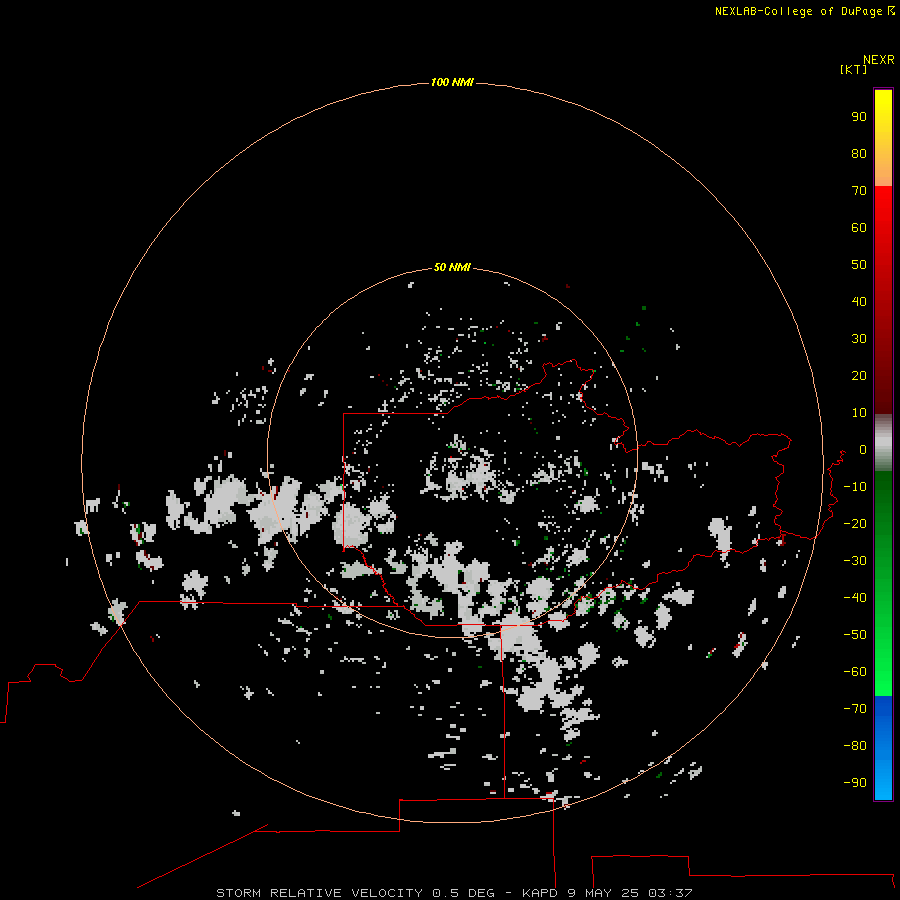900x900 pixels.
Task: Click the [KT] units label
Action: coord(854,69)
